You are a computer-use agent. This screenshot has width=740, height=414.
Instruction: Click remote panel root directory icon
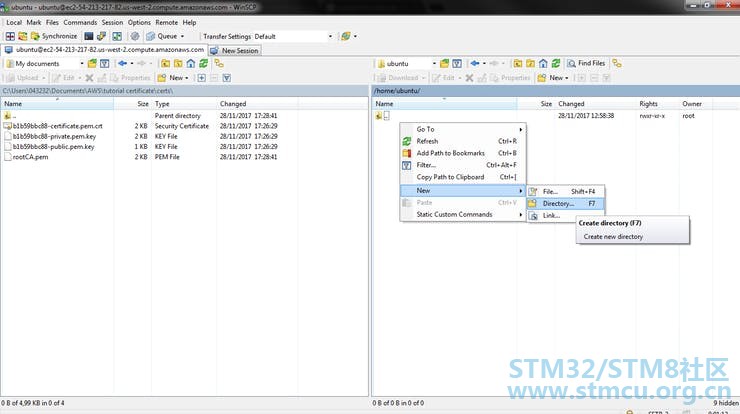[x=530, y=64]
